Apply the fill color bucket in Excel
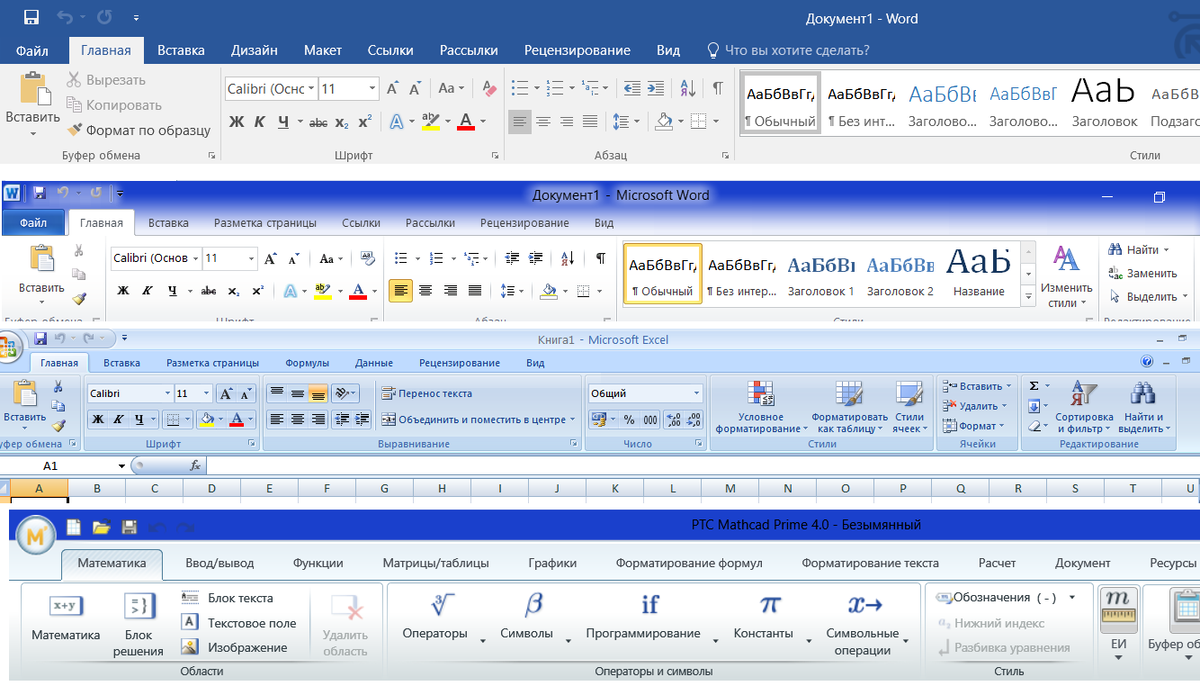This screenshot has height=686, width=1200. point(206,420)
